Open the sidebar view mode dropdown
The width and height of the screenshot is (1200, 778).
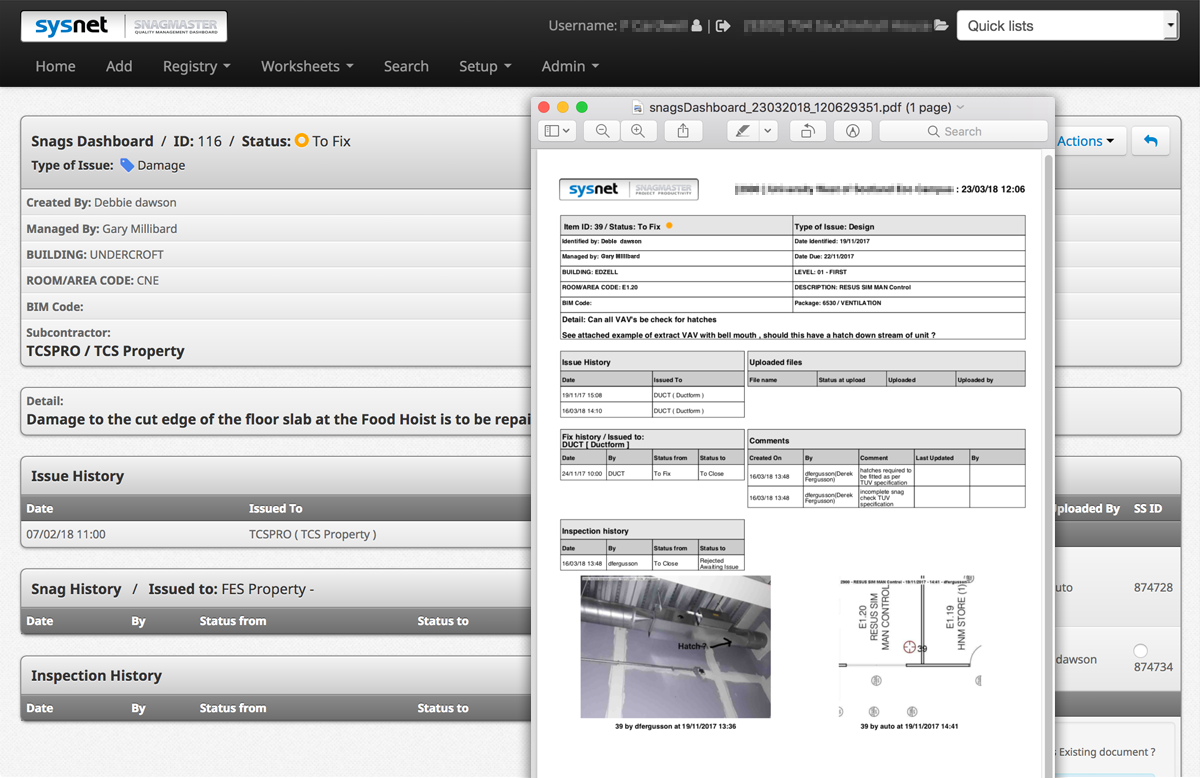[x=557, y=131]
